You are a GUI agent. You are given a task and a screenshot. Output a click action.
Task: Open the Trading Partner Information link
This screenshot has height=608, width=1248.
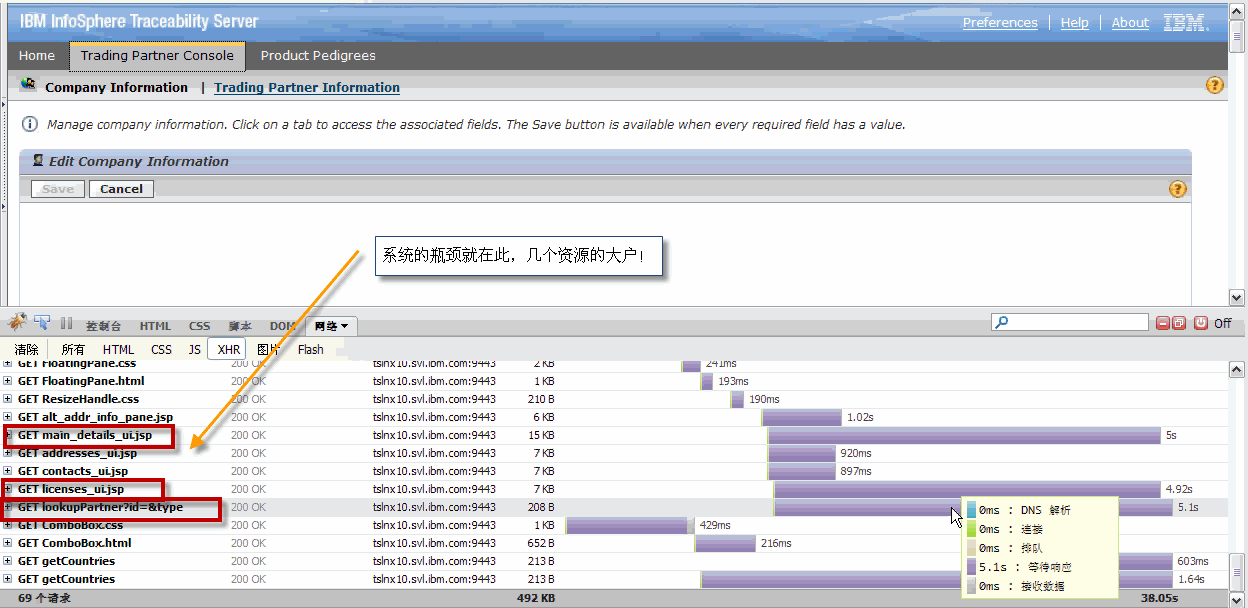coord(307,88)
